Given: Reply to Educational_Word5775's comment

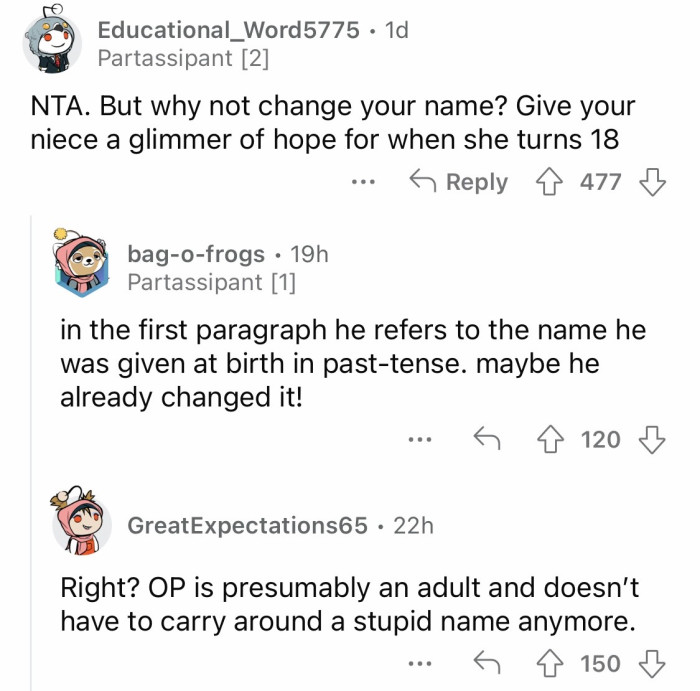Looking at the screenshot, I should coord(459,182).
